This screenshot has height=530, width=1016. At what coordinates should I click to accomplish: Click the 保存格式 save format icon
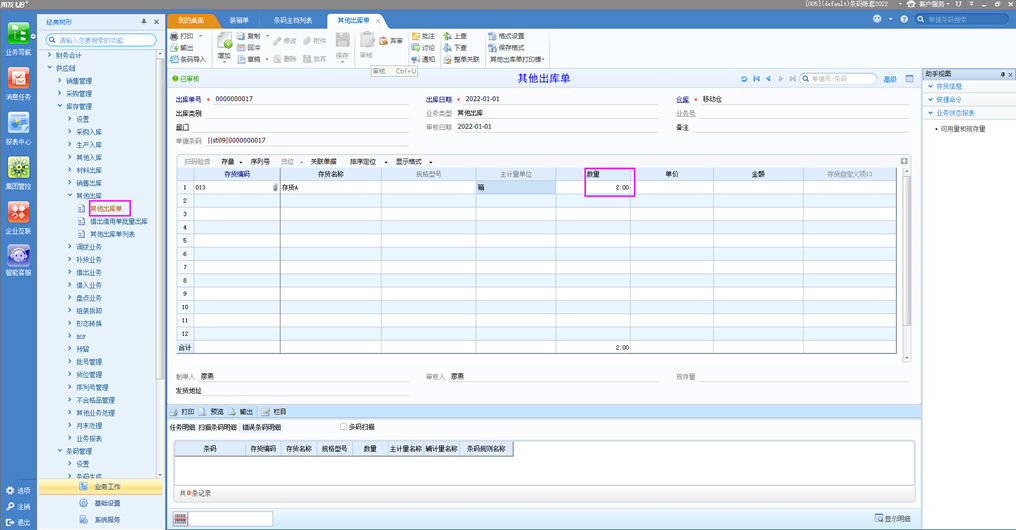pyautogui.click(x=492, y=48)
